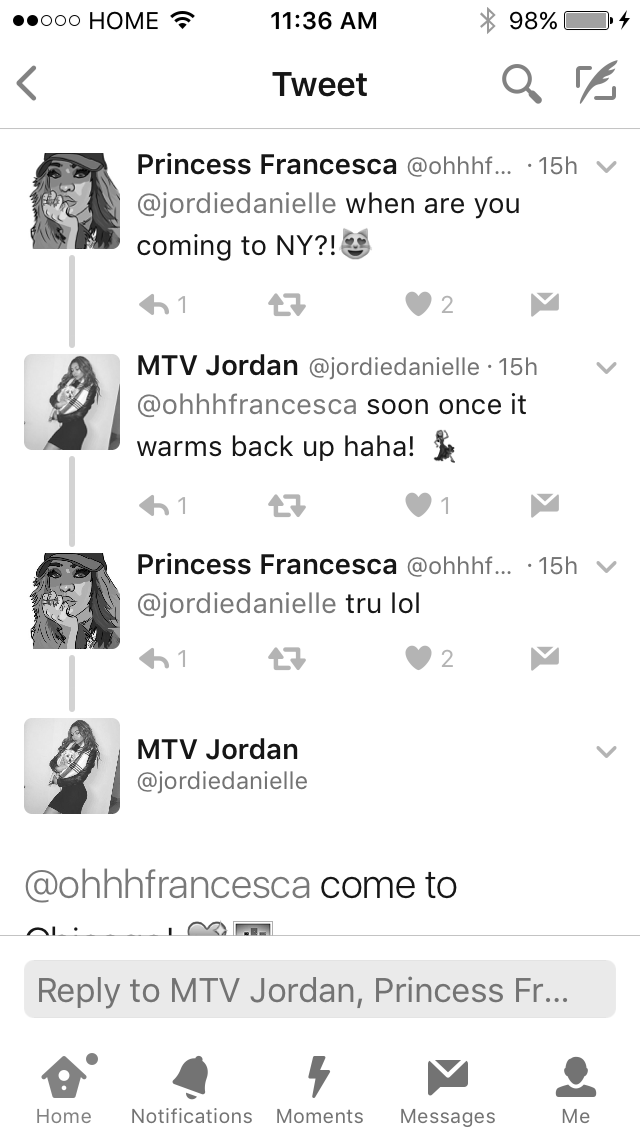Retweet the "coming to NY" tweet
The width and height of the screenshot is (640, 1136).
[287, 306]
